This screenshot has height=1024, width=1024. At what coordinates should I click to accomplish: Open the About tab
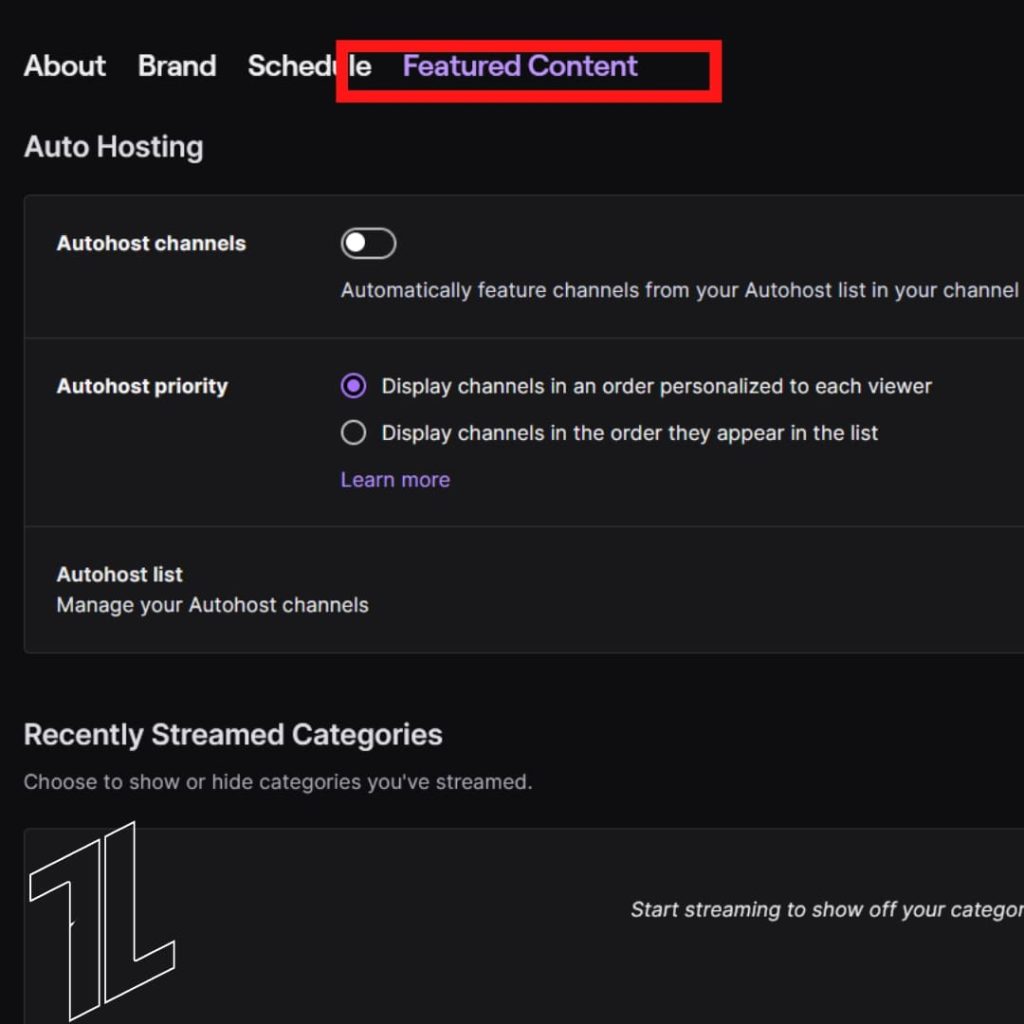(65, 66)
